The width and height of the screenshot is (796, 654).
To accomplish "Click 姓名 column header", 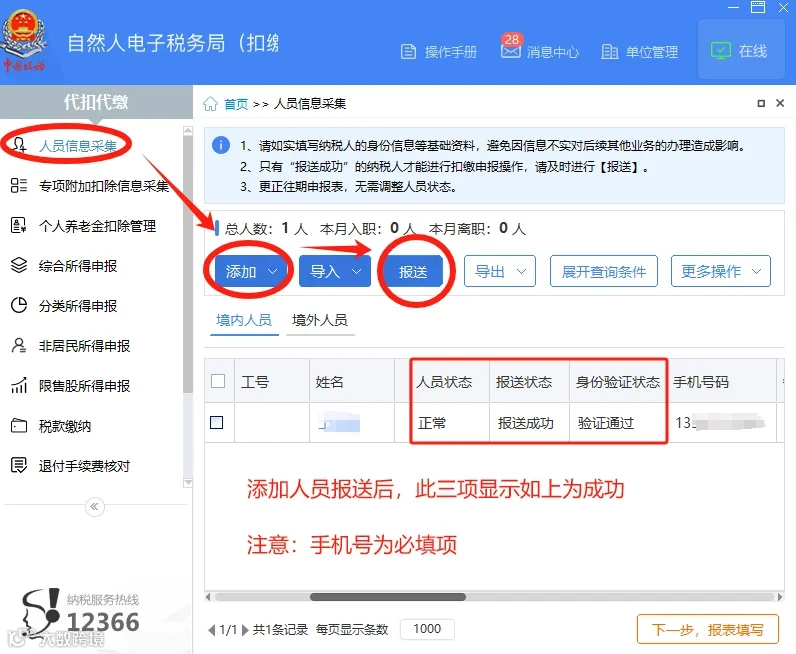I will (x=352, y=381).
